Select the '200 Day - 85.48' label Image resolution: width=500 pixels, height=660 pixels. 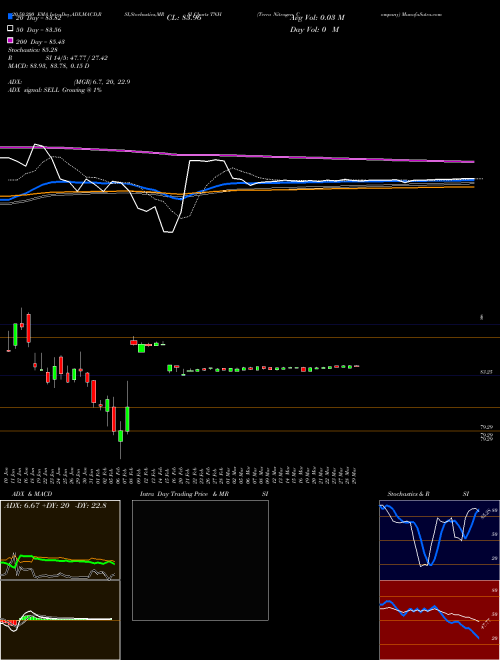[x=40, y=42]
